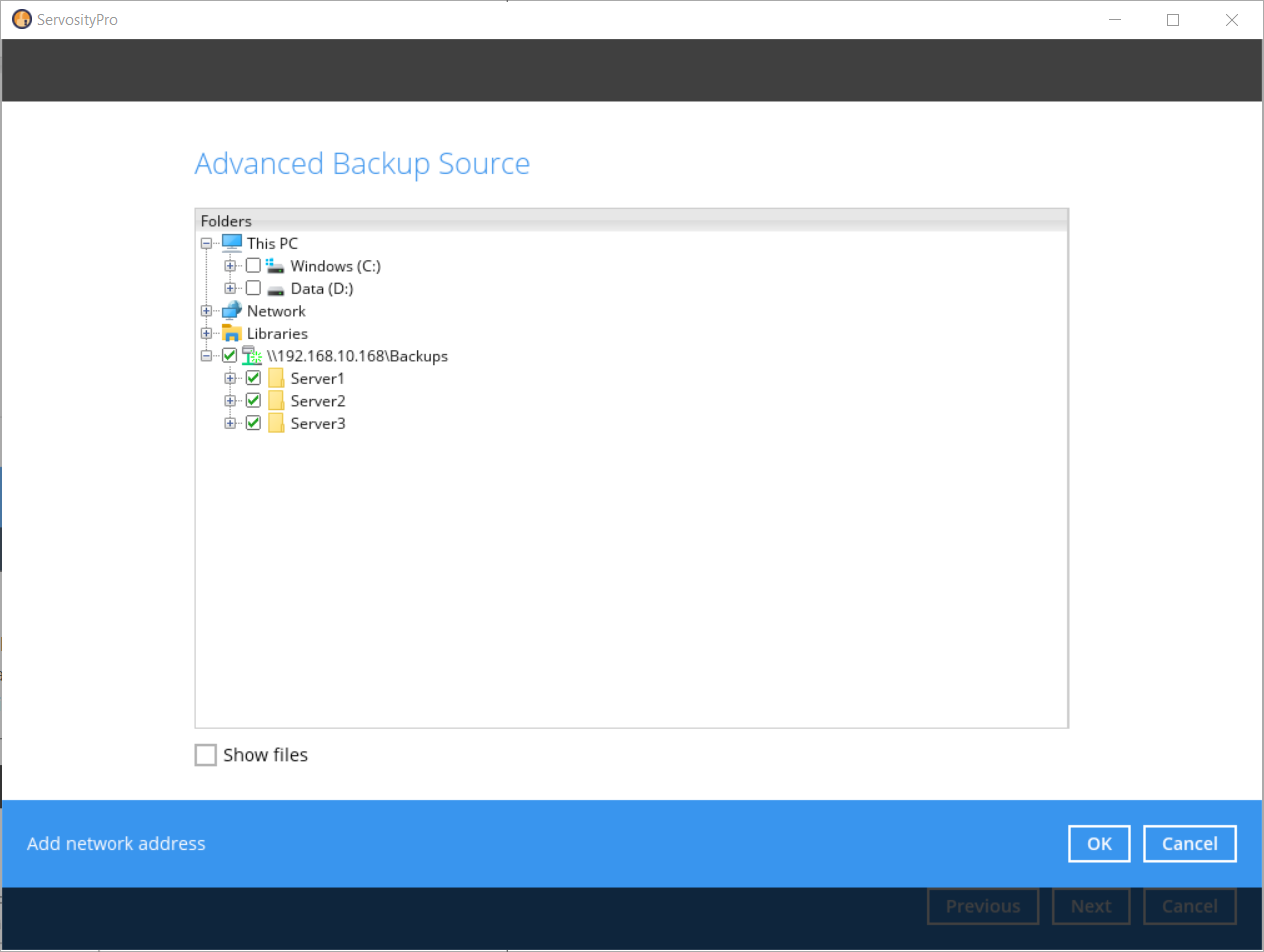This screenshot has width=1264, height=952.
Task: Click the network share icon beside \\192.168.10.168\Backups
Action: point(252,355)
